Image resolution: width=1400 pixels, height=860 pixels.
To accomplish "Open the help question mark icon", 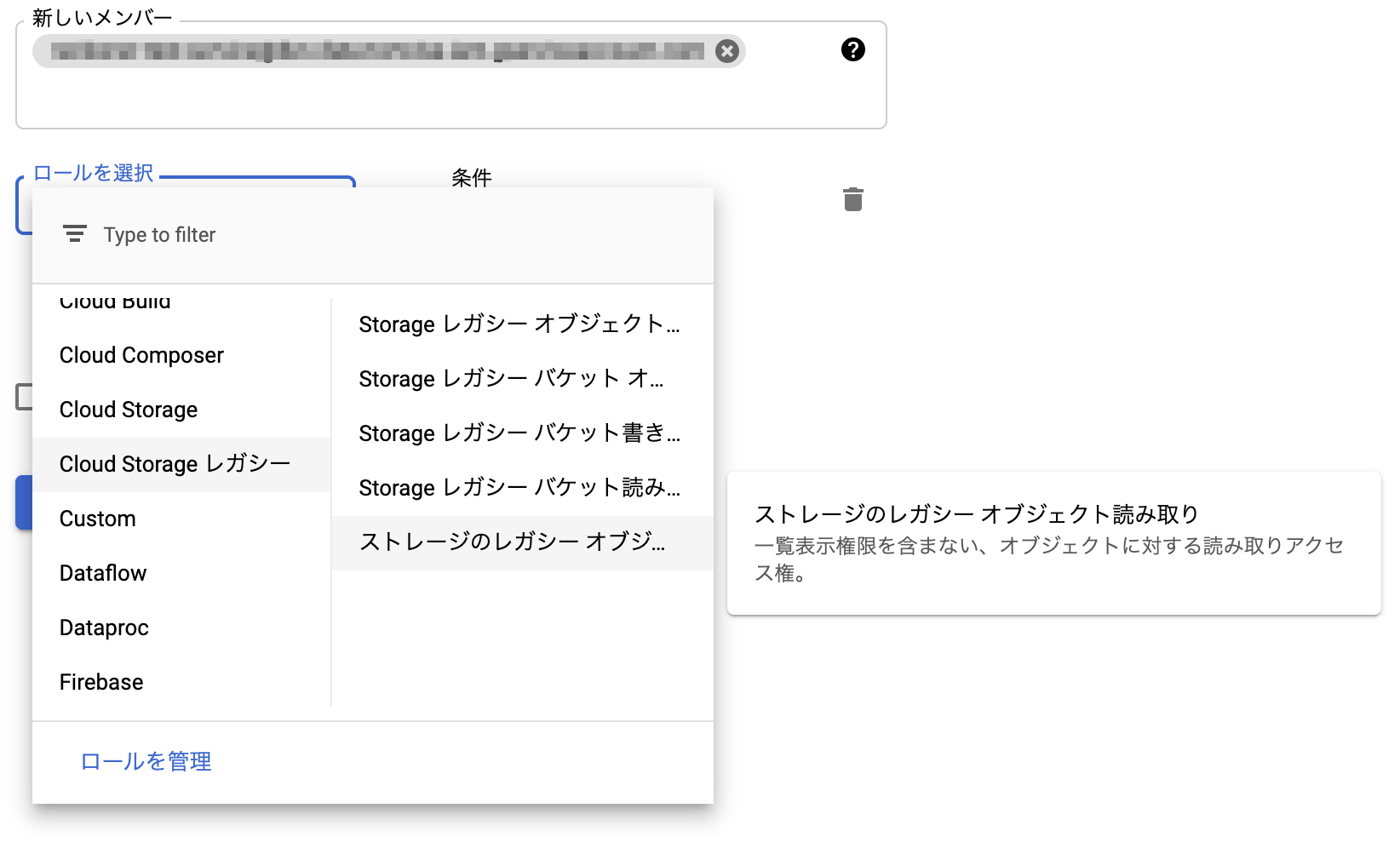I will (852, 49).
